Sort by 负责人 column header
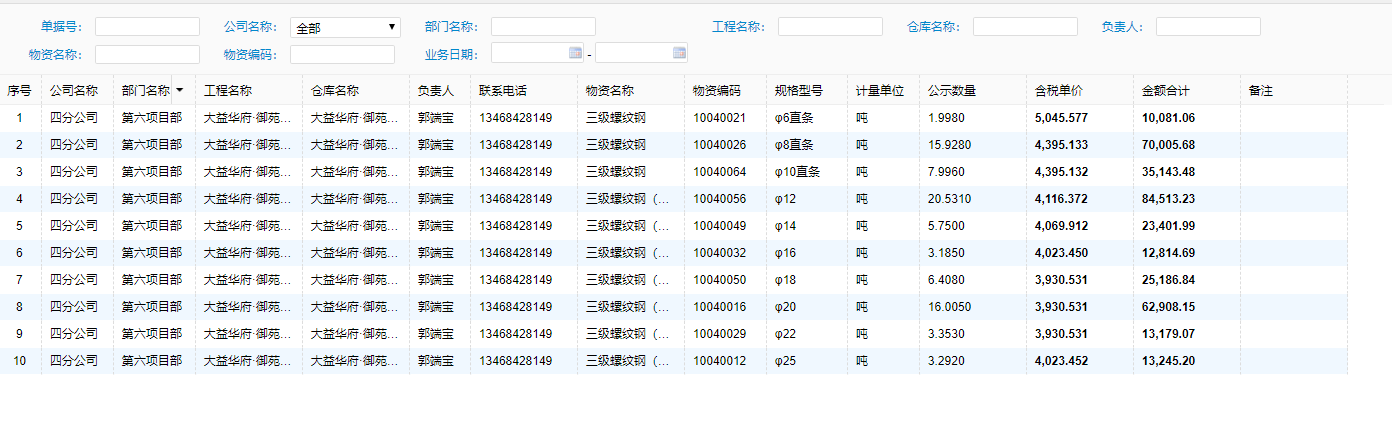The image size is (1392, 435). click(x=440, y=91)
